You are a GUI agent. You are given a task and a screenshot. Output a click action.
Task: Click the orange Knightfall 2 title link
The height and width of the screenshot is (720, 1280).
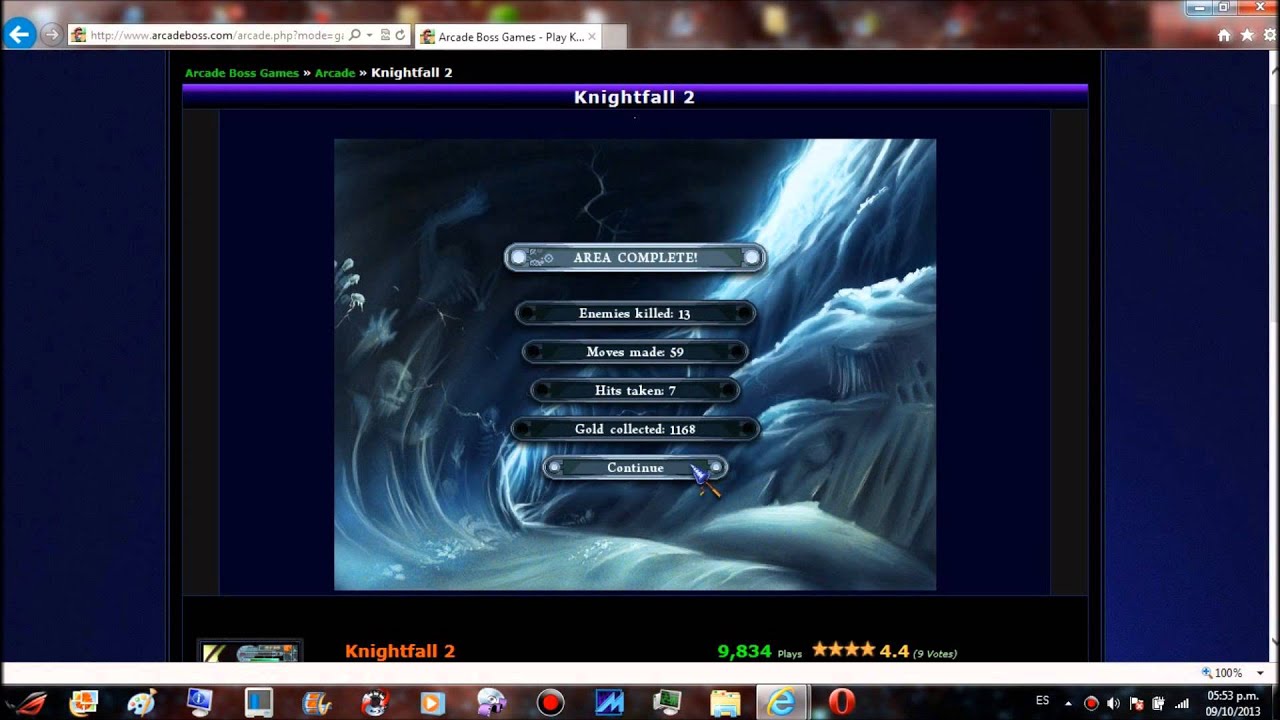(x=400, y=651)
